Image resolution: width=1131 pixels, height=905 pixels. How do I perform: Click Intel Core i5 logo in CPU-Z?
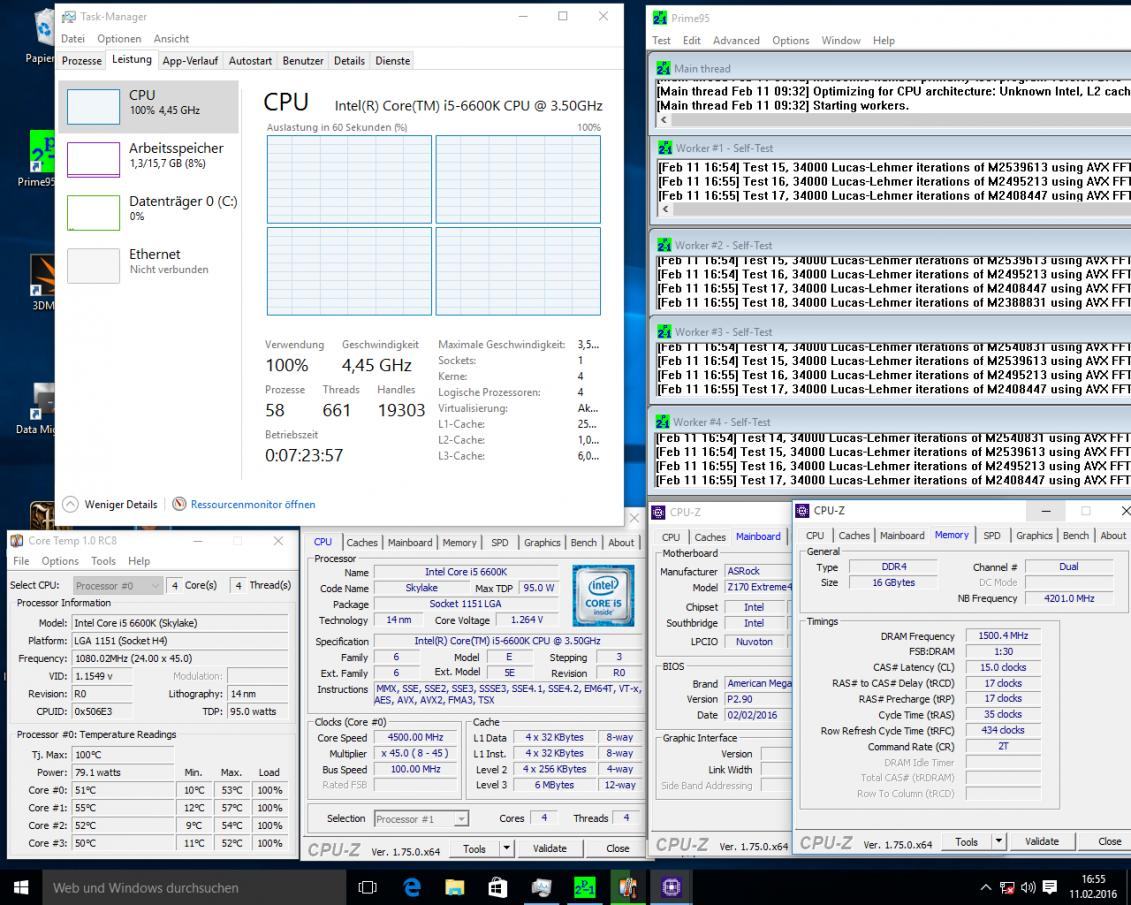click(x=603, y=595)
